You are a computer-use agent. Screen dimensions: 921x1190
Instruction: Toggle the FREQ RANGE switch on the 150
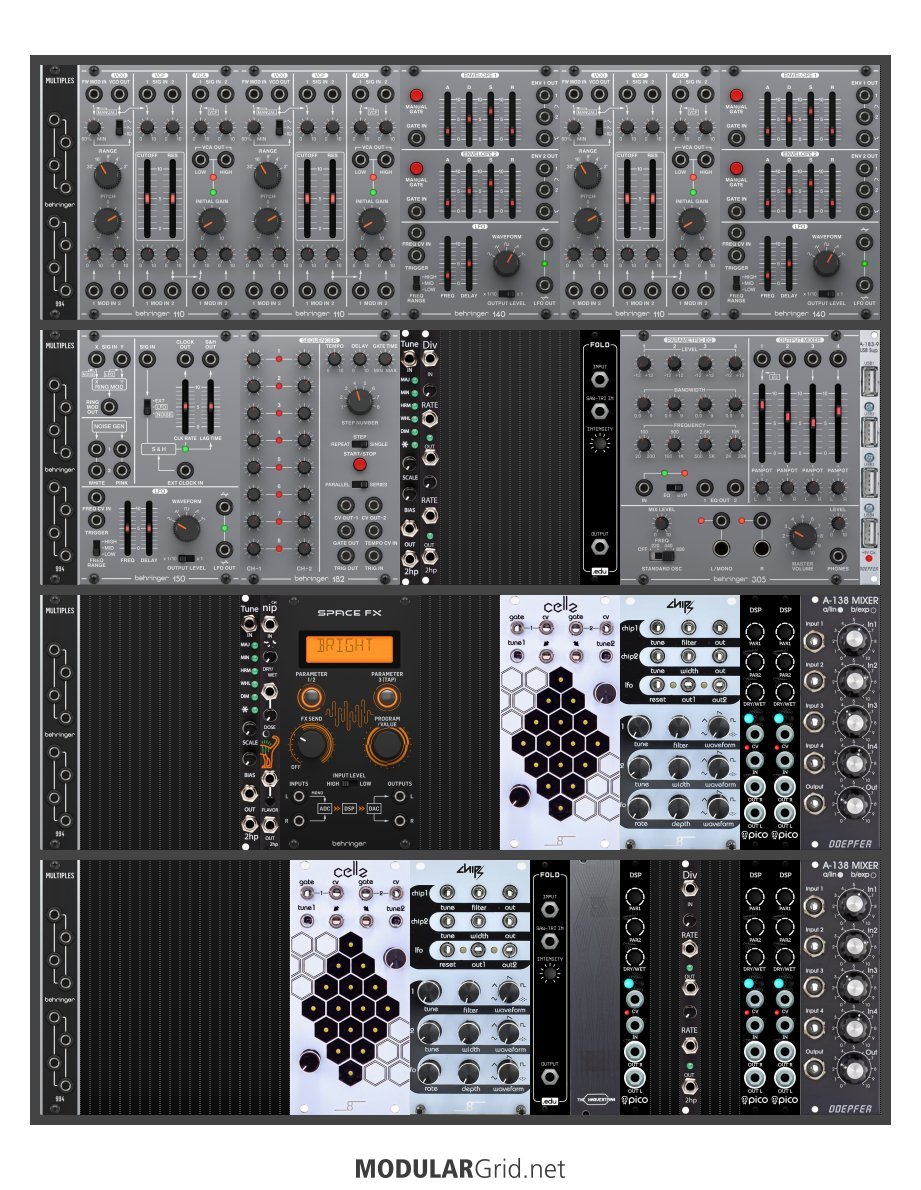coord(96,546)
